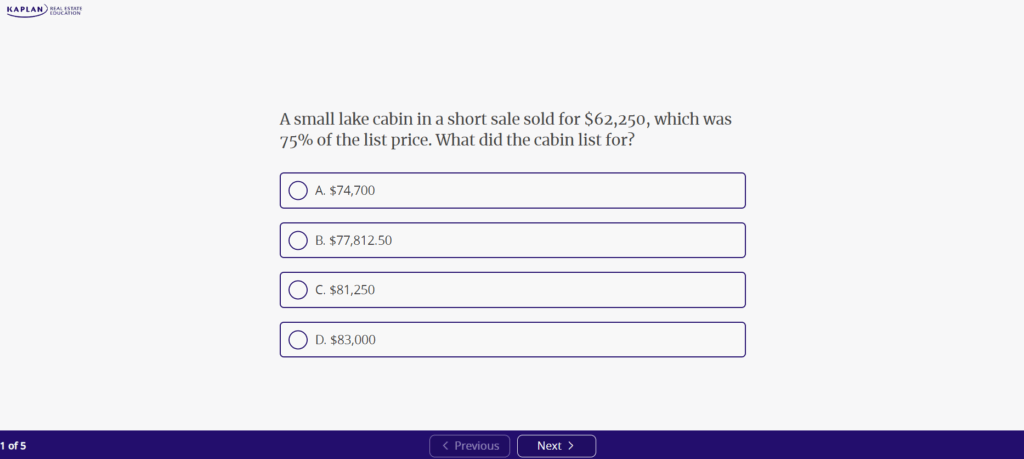Click the Kaplan logo wordmark
The image size is (1024, 459).
25,11
